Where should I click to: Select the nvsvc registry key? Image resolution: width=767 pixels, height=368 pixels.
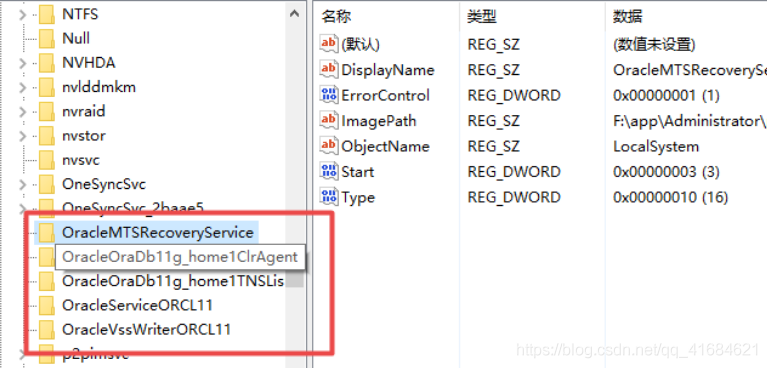(81, 160)
